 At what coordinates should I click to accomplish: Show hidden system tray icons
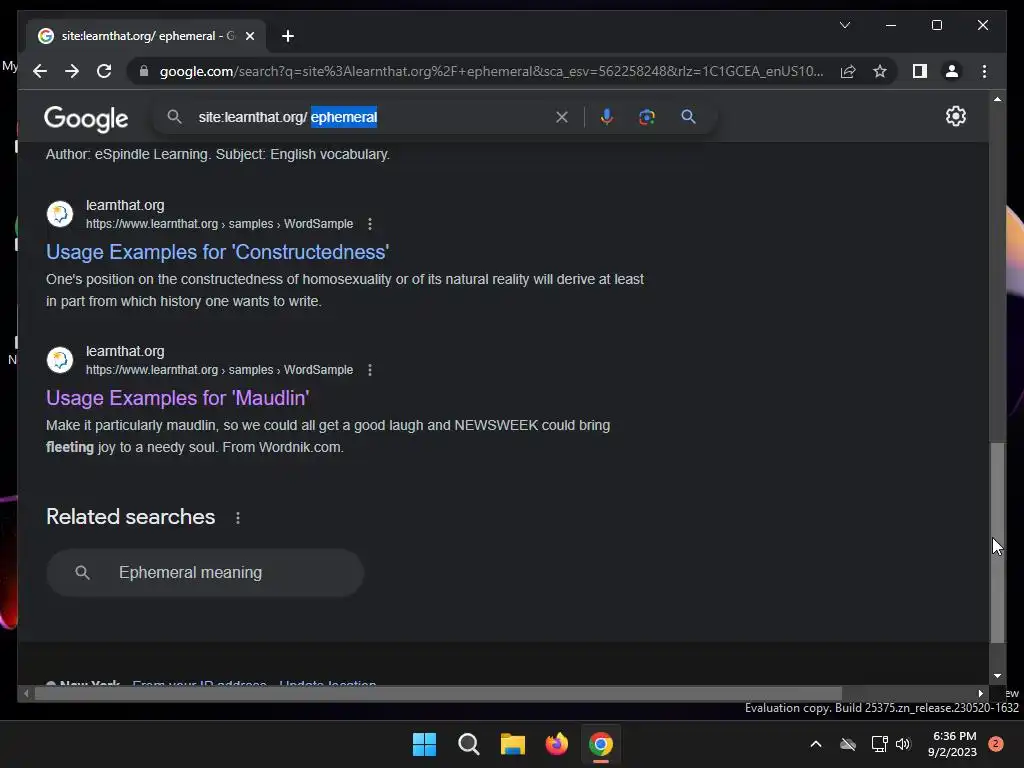click(x=816, y=744)
